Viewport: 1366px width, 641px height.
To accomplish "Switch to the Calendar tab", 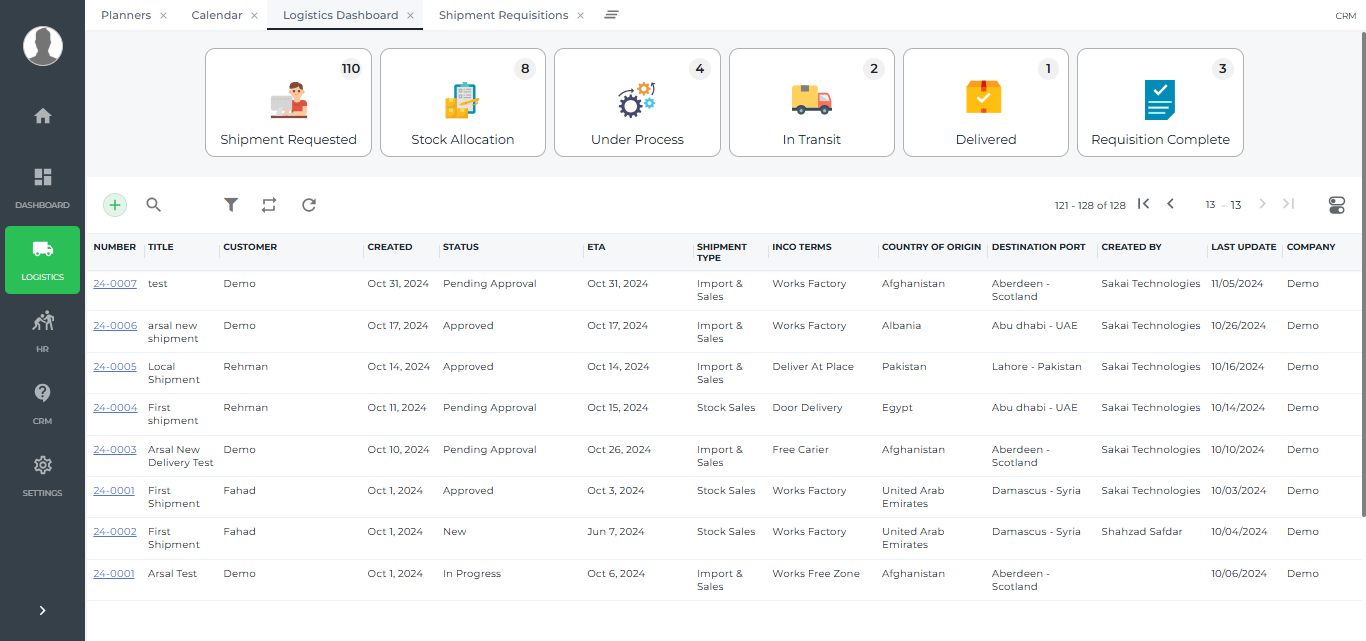I will point(217,15).
